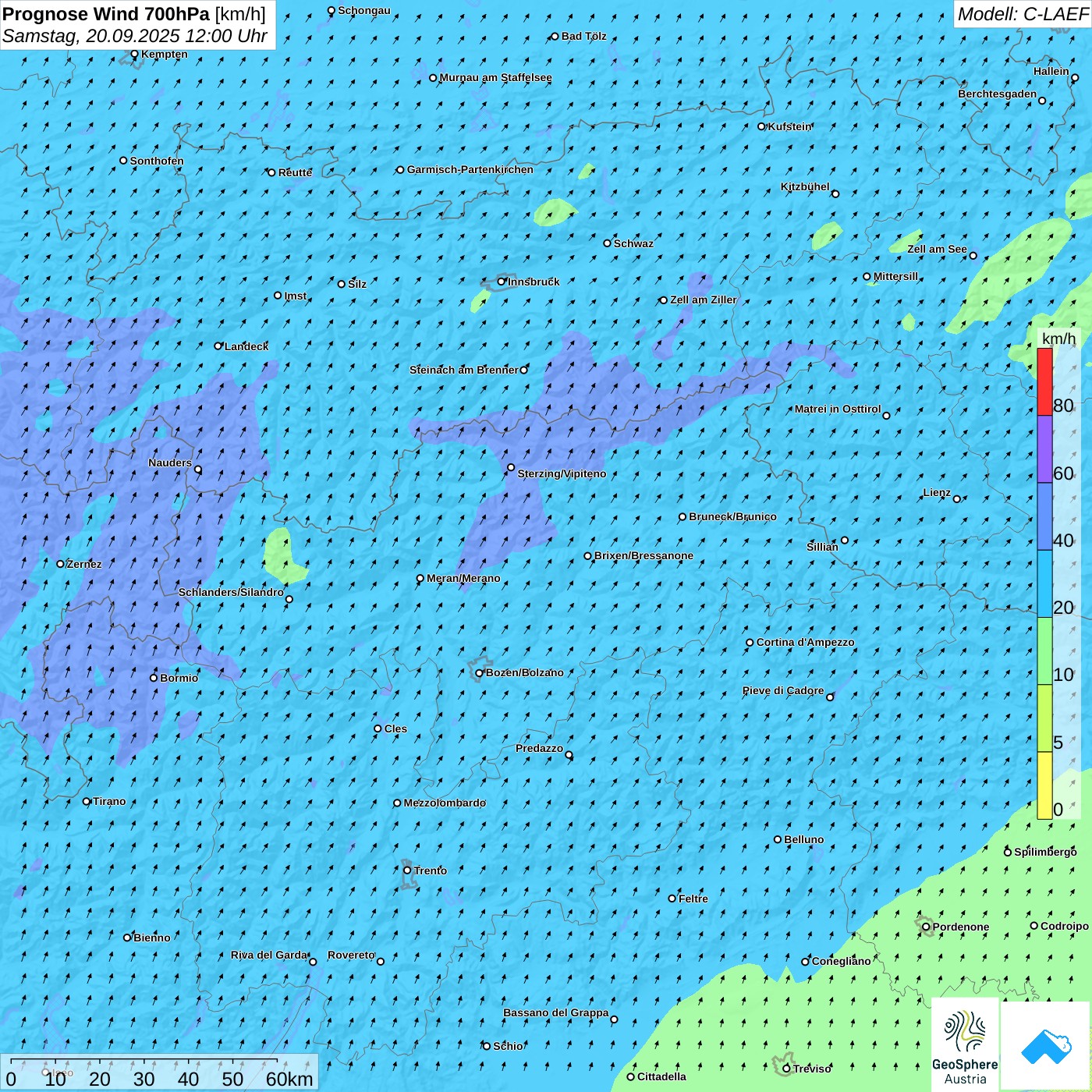Image resolution: width=1092 pixels, height=1092 pixels.
Task: Click the Treviso city label
Action: point(811,1069)
